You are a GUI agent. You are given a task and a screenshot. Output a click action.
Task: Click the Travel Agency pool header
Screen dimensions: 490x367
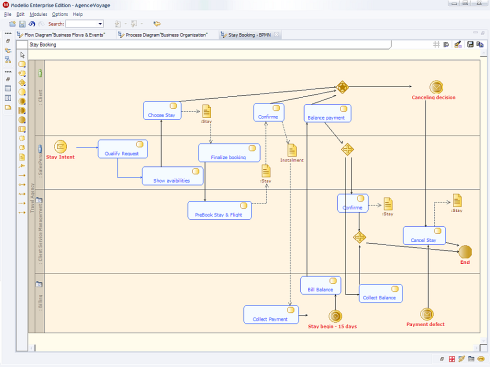click(x=32, y=196)
